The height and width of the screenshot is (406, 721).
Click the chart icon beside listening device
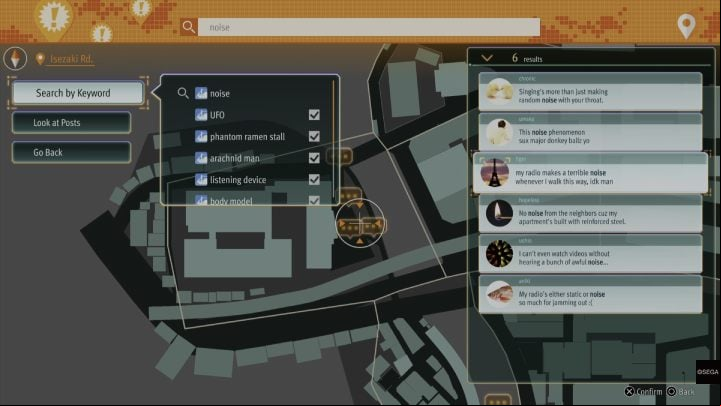[x=201, y=179]
